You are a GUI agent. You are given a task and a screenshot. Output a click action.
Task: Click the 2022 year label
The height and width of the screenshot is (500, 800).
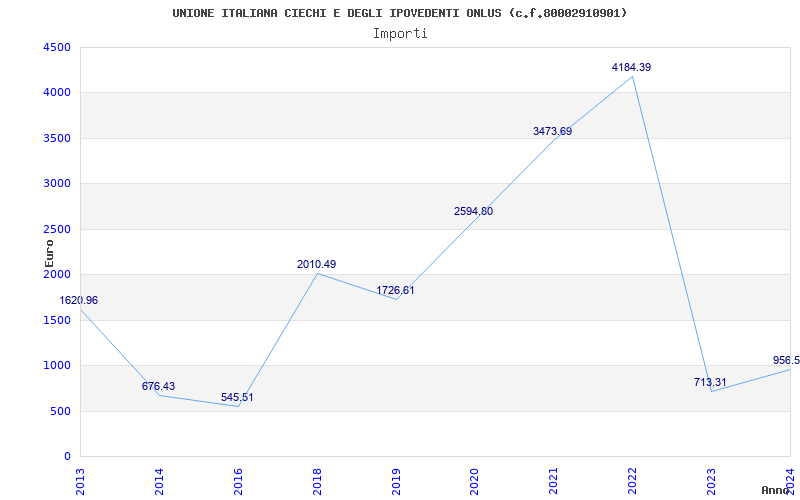(632, 481)
